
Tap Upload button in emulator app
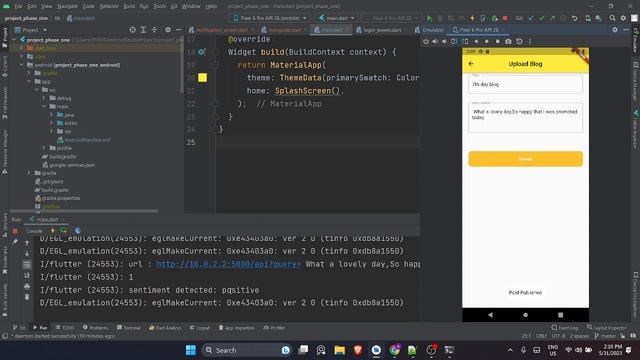point(525,159)
